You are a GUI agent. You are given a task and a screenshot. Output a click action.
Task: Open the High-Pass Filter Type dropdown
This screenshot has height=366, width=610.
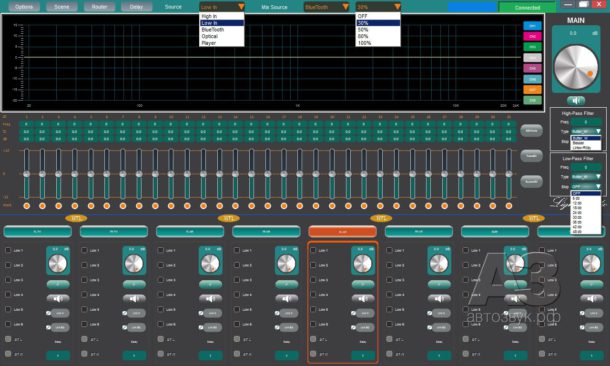tap(586, 131)
